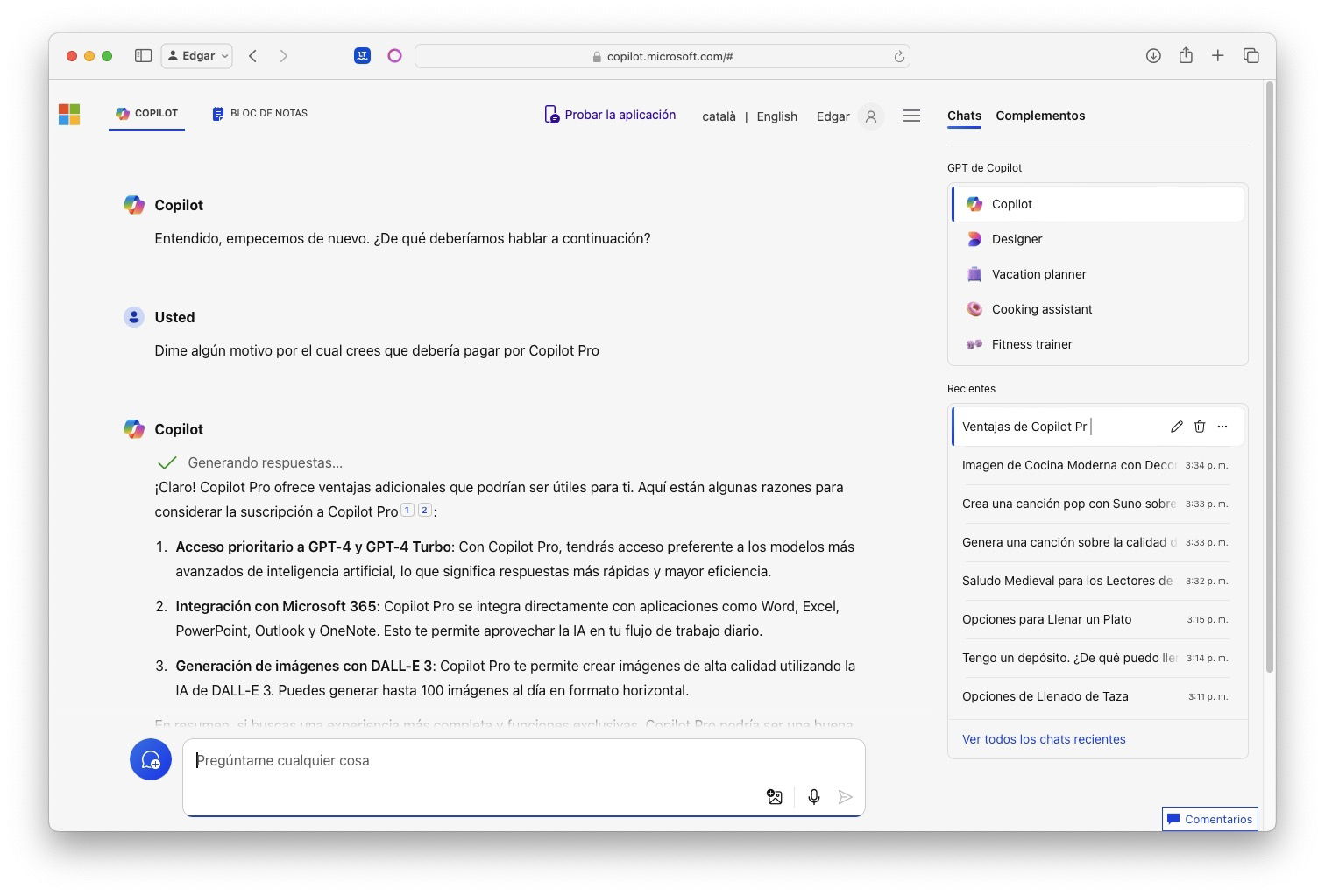Image resolution: width=1325 pixels, height=896 pixels.
Task: Select the Chats tab
Action: tap(964, 116)
